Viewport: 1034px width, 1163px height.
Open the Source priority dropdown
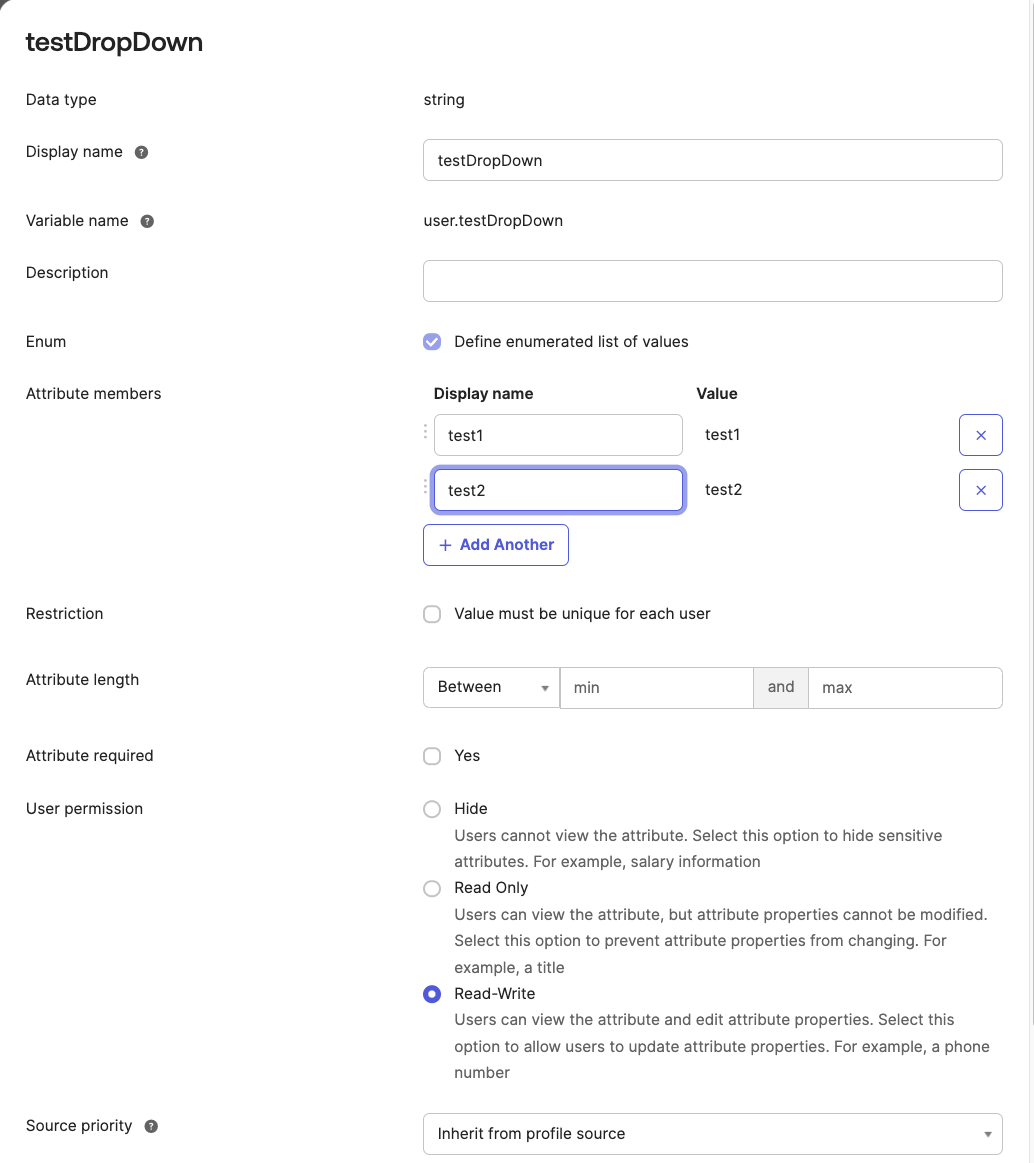coord(712,1134)
